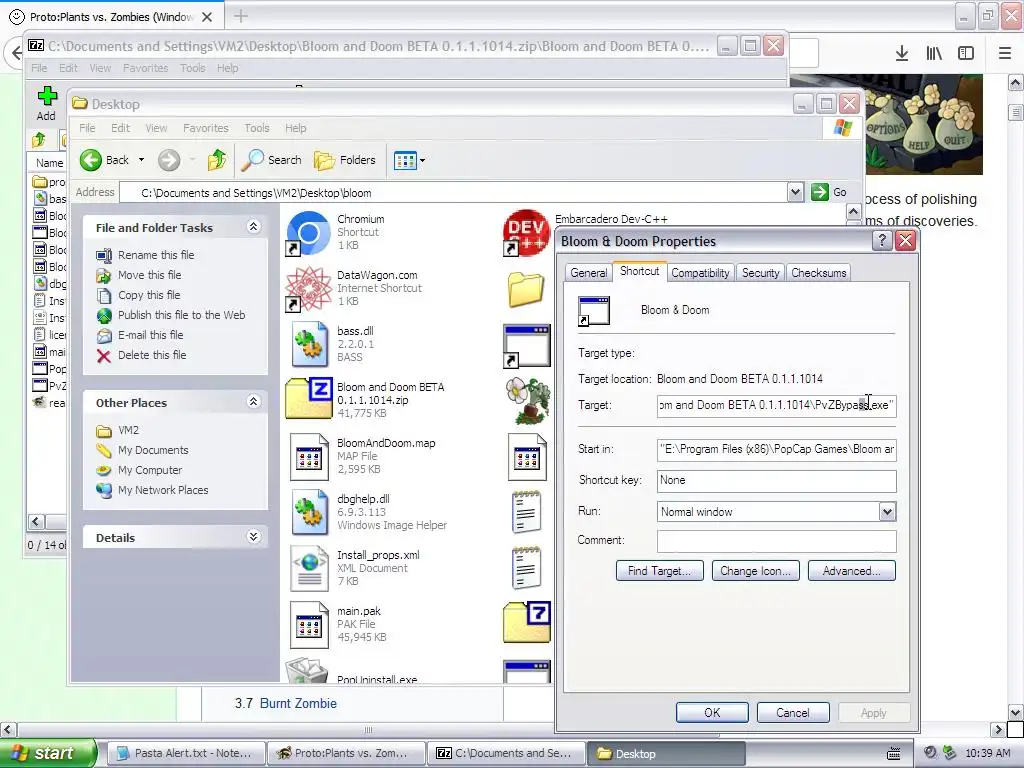Open My Network Places link
Image resolution: width=1024 pixels, height=768 pixels.
(x=163, y=490)
